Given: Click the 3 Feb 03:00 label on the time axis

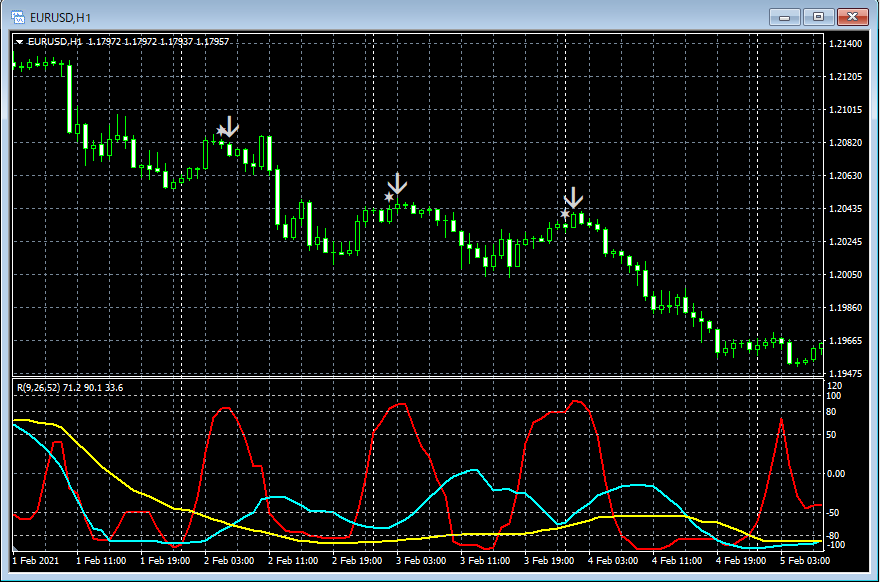Looking at the screenshot, I should pyautogui.click(x=421, y=561).
